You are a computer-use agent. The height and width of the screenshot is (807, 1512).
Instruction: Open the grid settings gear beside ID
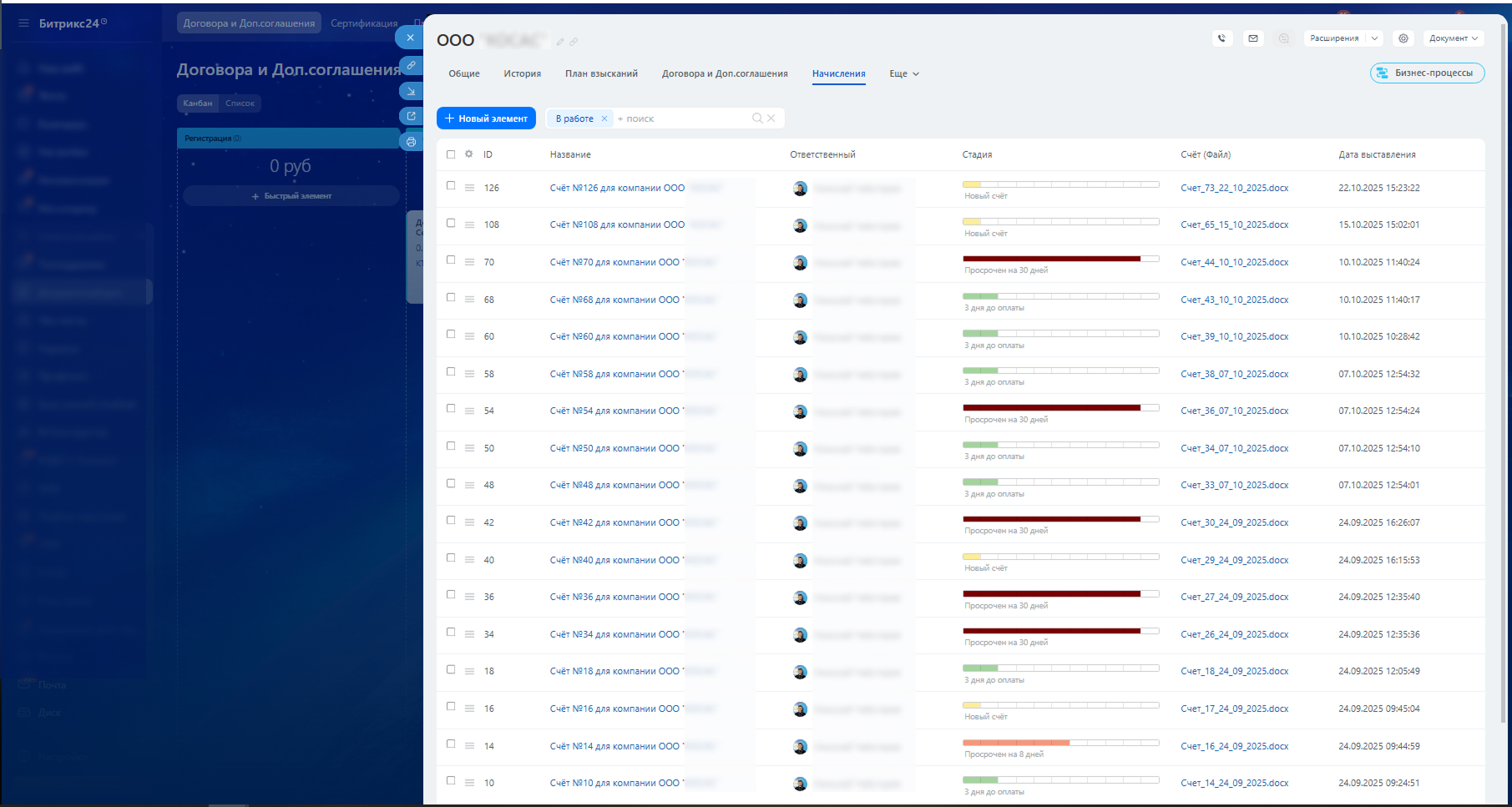[x=469, y=154]
